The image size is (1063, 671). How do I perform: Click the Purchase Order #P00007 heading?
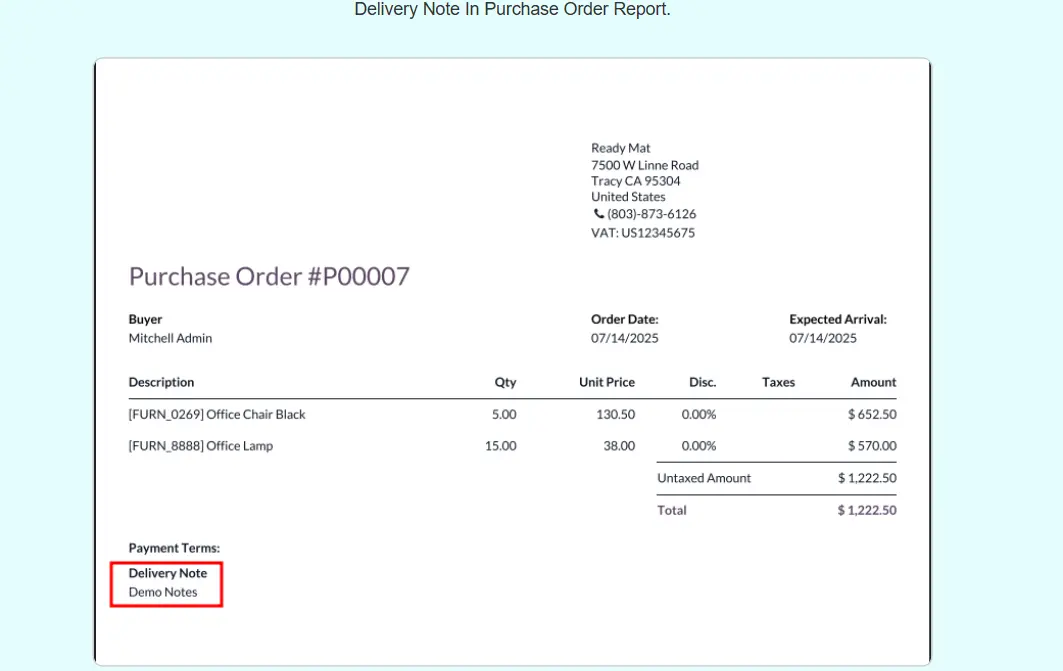[269, 277]
